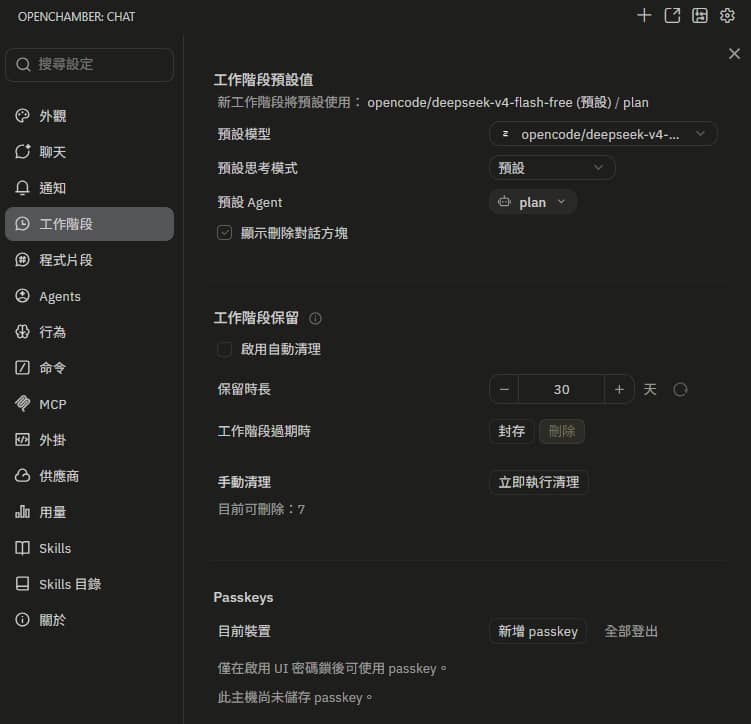Click the 工作階段預設值 heading

click(x=263, y=79)
